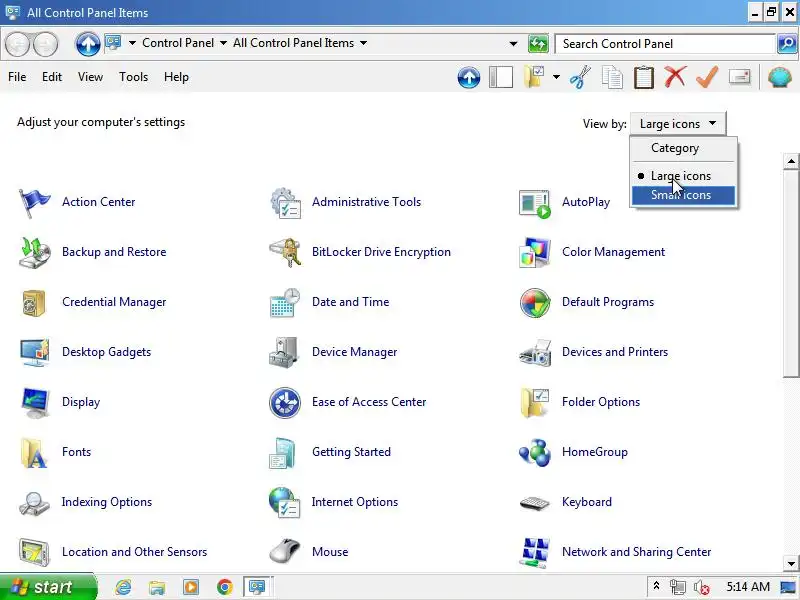This screenshot has height=600, width=800.
Task: Click the Default Programs icon
Action: pos(535,303)
